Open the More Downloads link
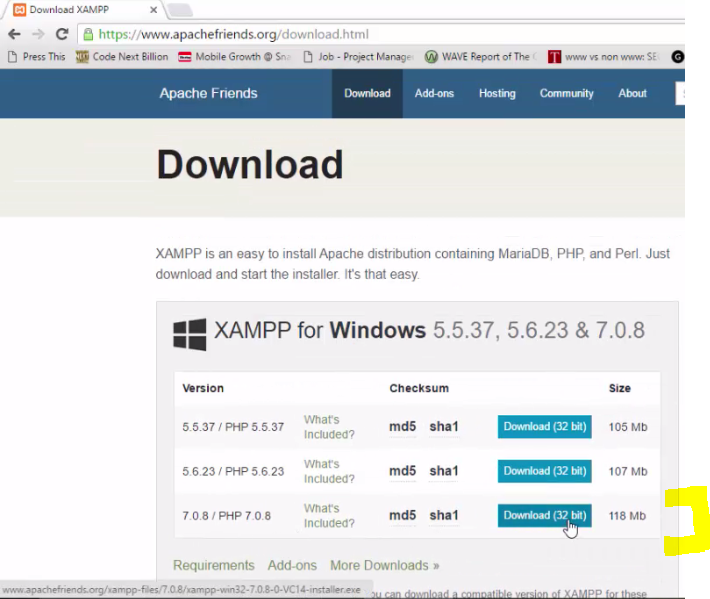The height and width of the screenshot is (599, 710). 384,565
